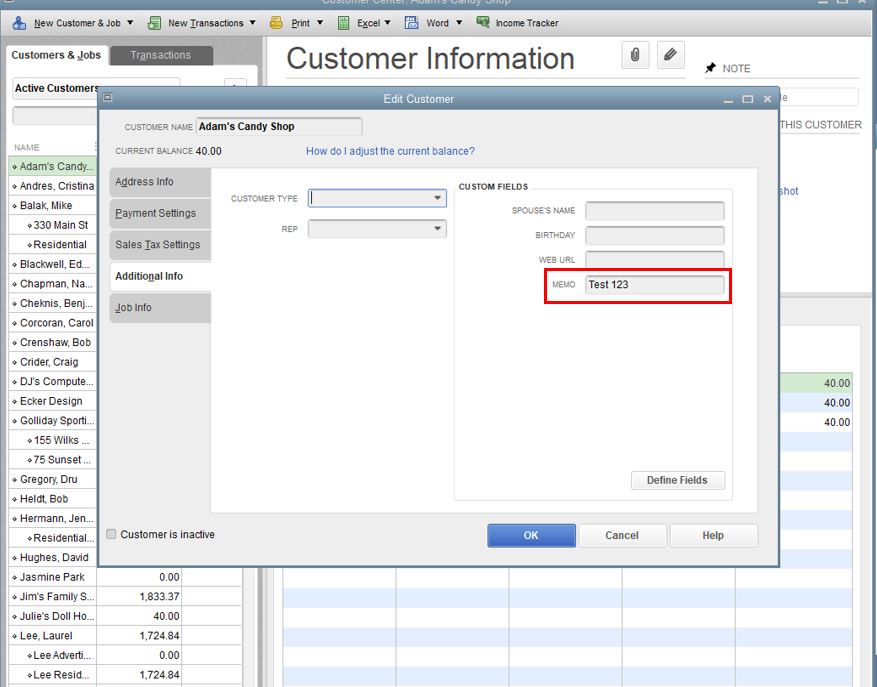Select Hughes, David in customer list
The height and width of the screenshot is (687, 877).
click(x=53, y=558)
